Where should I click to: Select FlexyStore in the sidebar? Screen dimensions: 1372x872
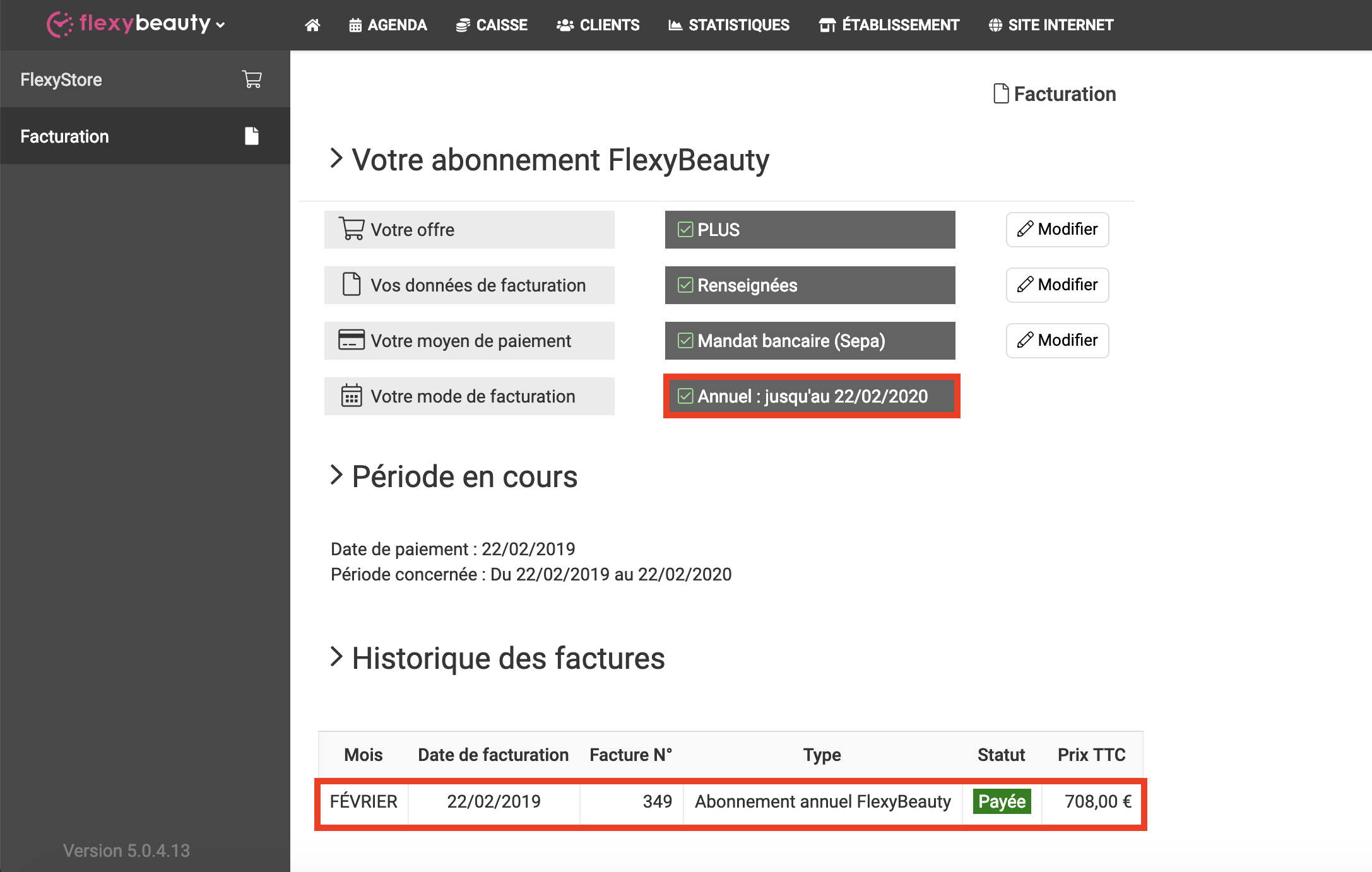click(x=145, y=80)
